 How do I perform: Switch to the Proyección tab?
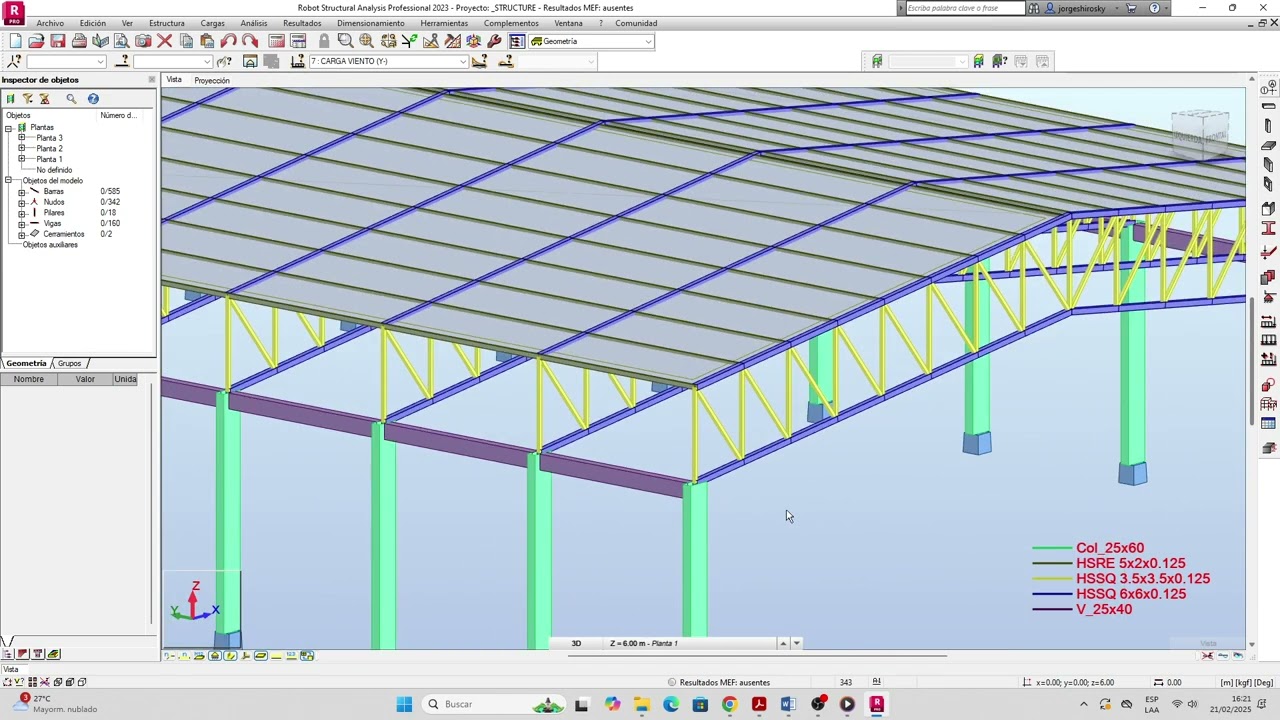[x=212, y=80]
